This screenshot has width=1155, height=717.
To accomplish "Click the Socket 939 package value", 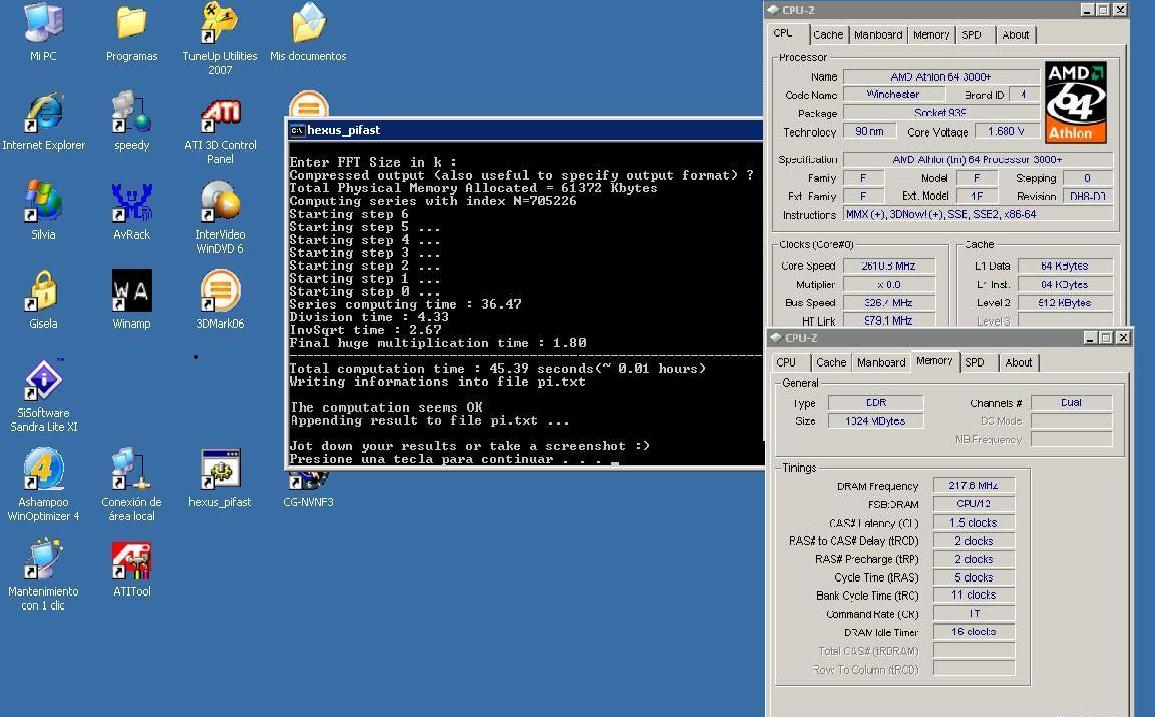I will tap(941, 113).
